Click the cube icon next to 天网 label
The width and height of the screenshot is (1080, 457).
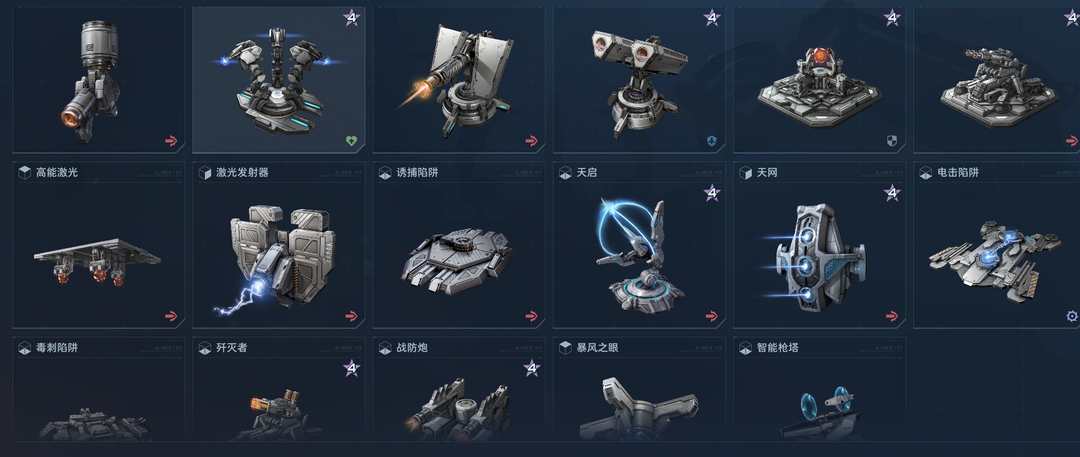pyautogui.click(x=745, y=172)
